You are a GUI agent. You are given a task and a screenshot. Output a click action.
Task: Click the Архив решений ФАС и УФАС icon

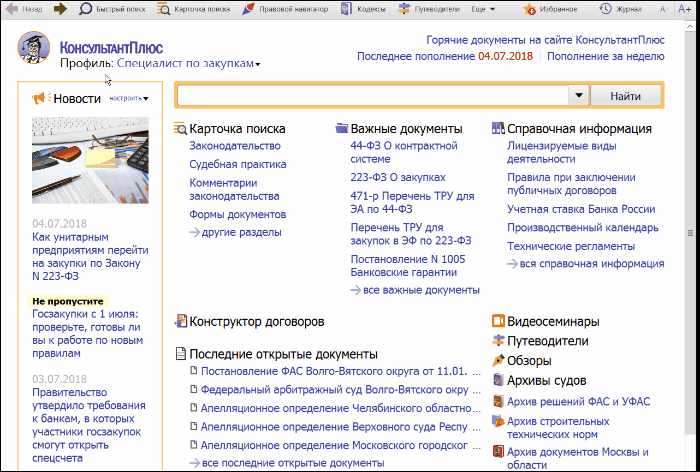[498, 401]
